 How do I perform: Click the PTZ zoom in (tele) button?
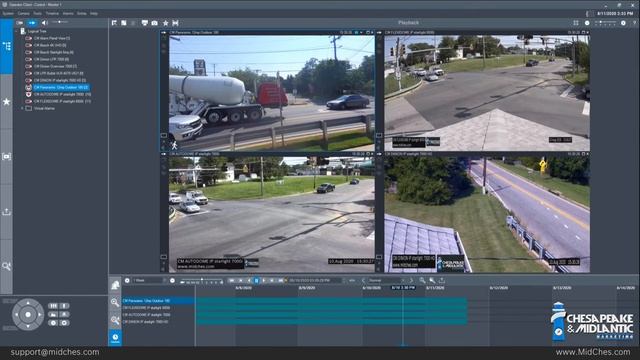(64, 306)
